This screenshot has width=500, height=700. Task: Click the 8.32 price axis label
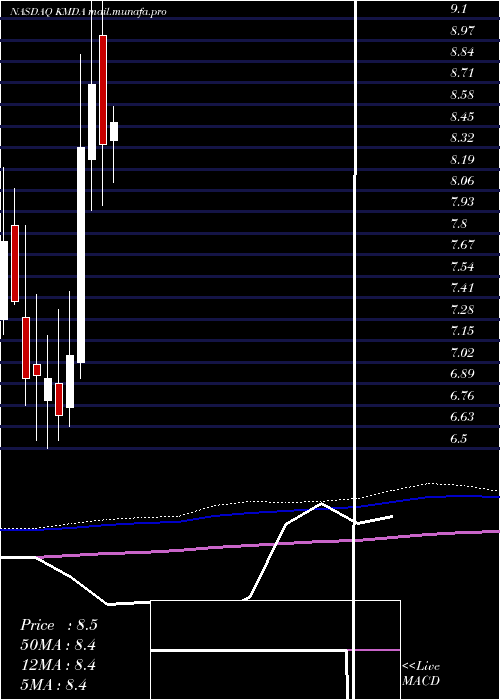(x=462, y=138)
